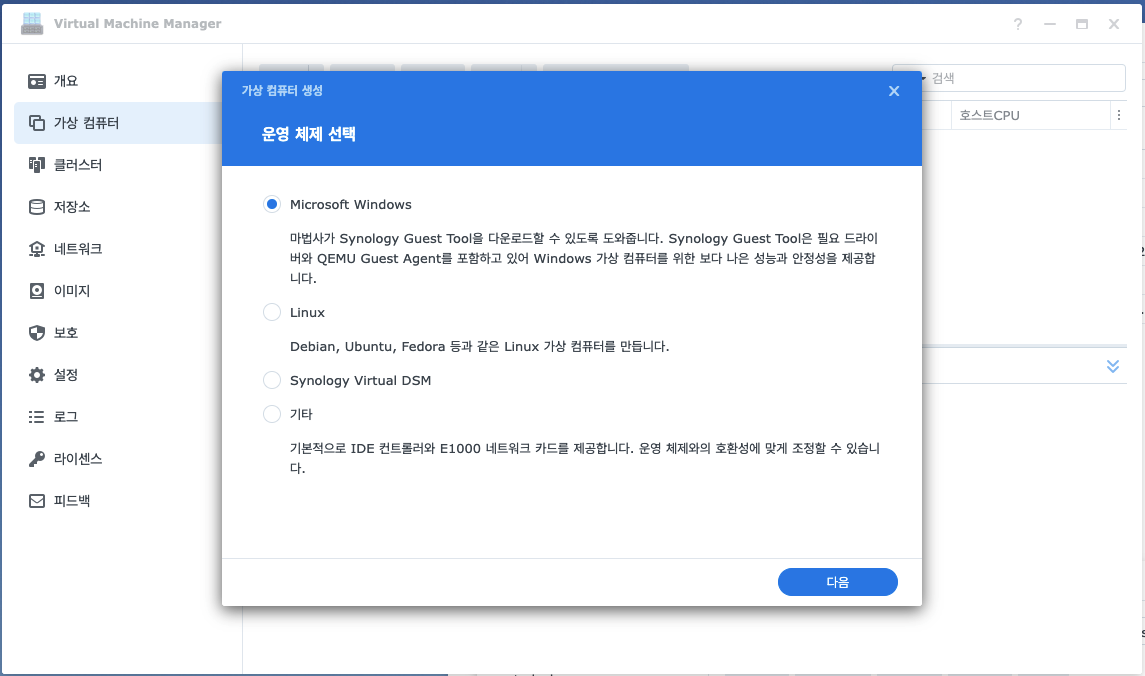
Task: Open the 보호 shield icon
Action: click(37, 333)
